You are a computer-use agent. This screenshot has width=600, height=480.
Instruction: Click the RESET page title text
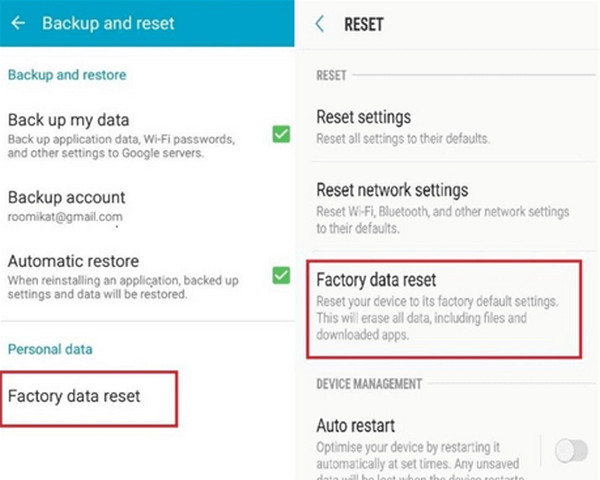(364, 24)
